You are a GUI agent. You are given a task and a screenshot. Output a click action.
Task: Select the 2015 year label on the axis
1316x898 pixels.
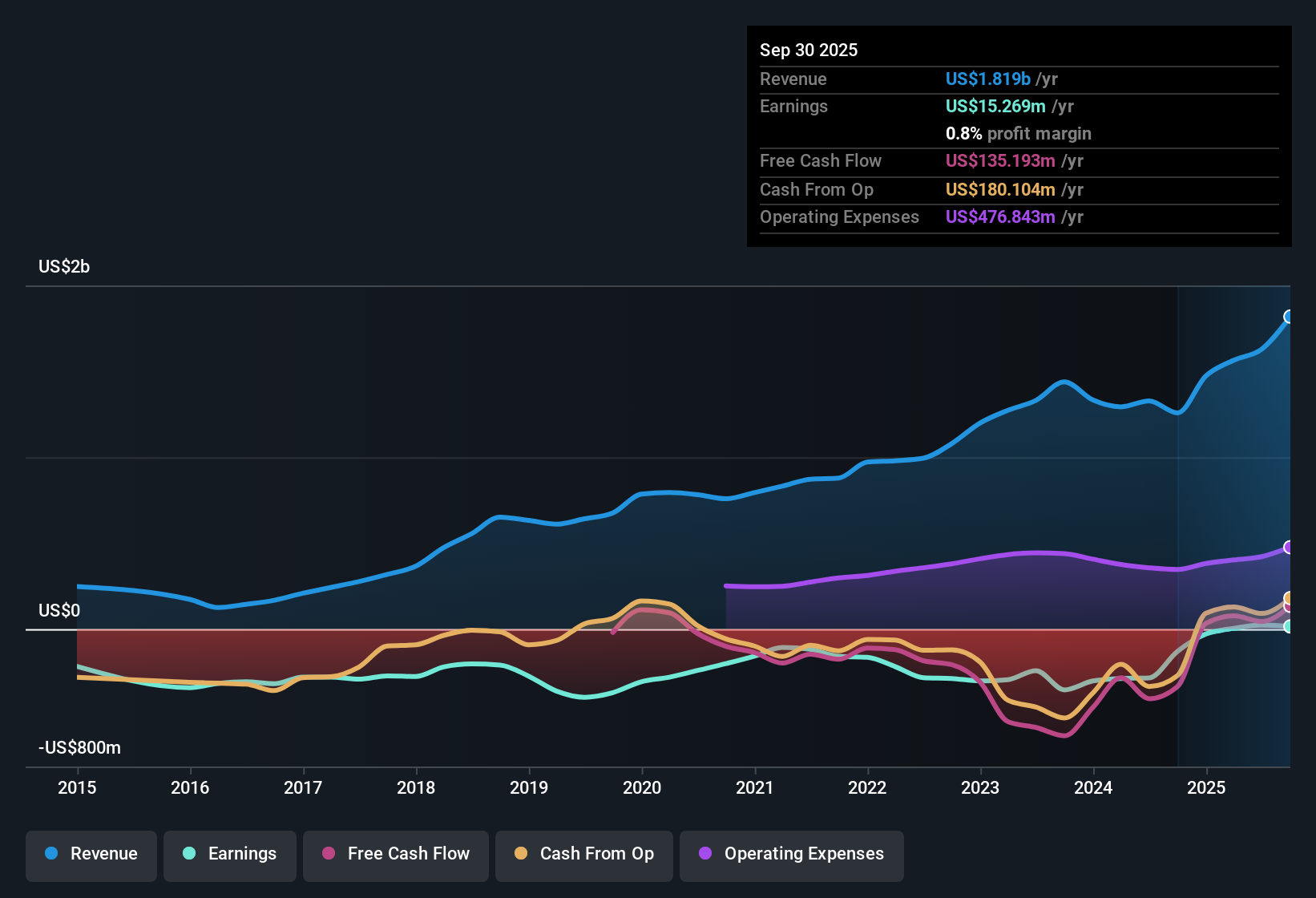[x=77, y=789]
